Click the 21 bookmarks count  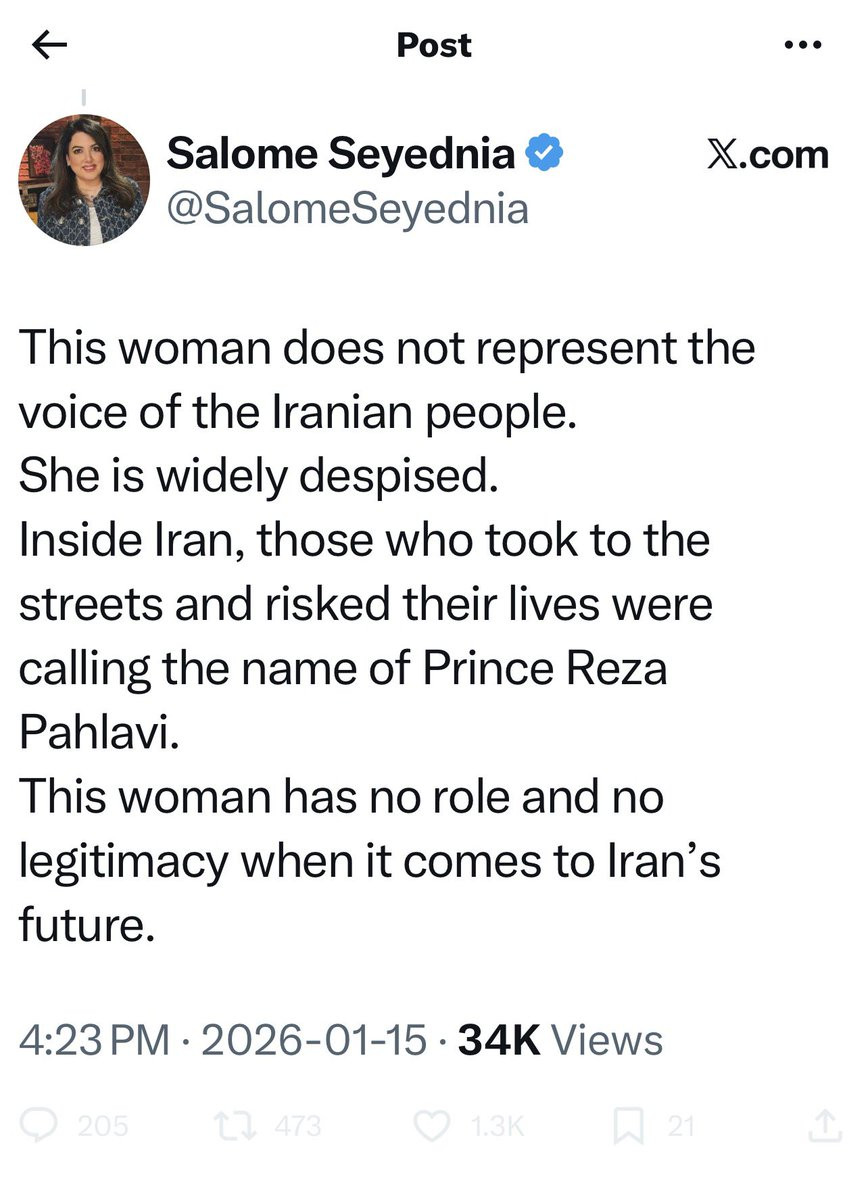680,1127
